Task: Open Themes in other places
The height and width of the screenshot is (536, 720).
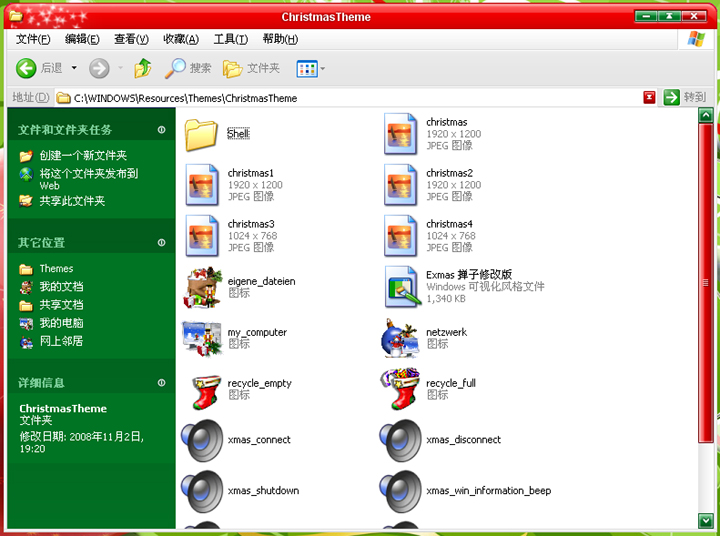Action: [56, 268]
